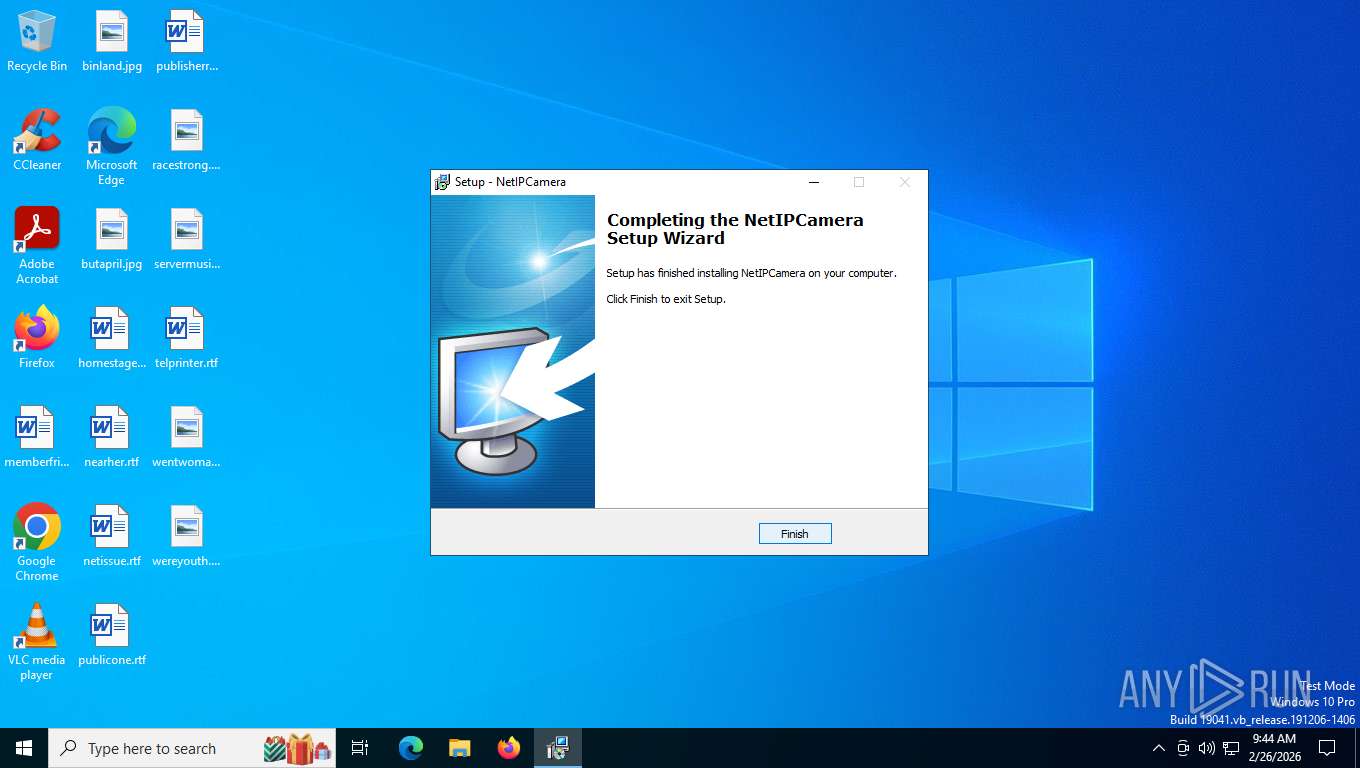Open the volume control in system tray
The width and height of the screenshot is (1360, 768).
point(1207,748)
